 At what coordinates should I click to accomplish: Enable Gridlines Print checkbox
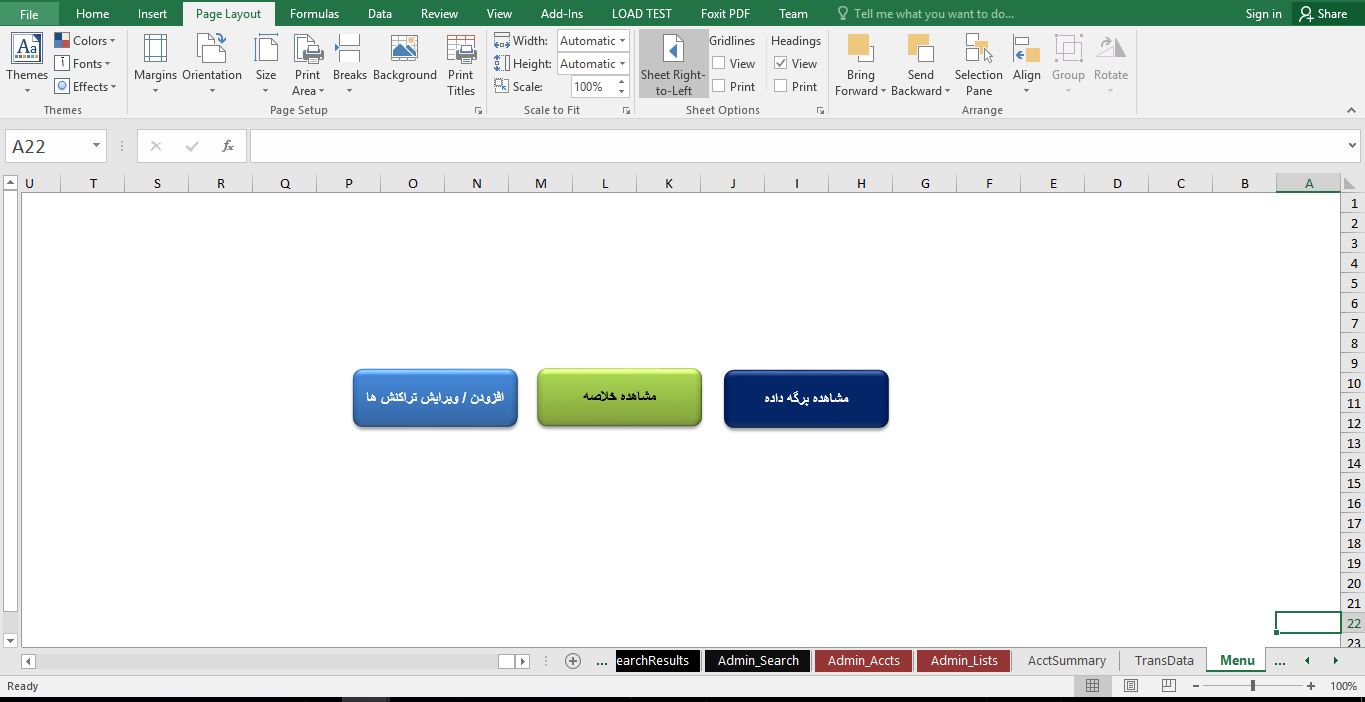pyautogui.click(x=719, y=86)
